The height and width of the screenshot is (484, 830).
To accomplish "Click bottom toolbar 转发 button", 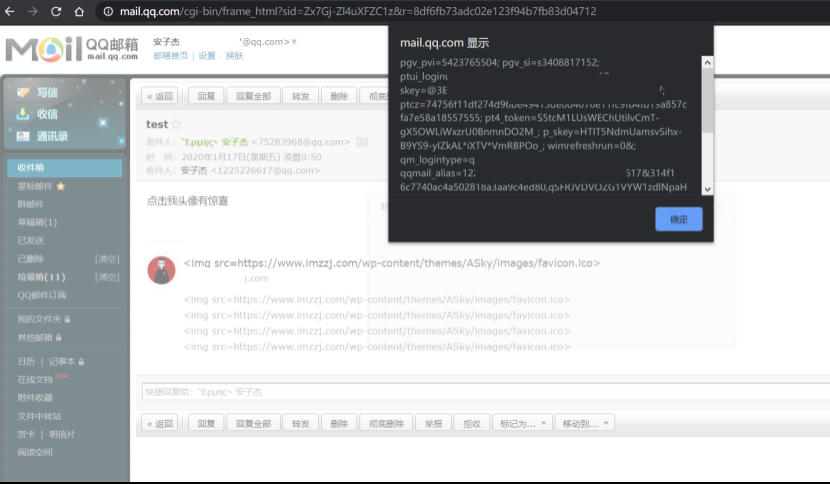I will coord(300,424).
